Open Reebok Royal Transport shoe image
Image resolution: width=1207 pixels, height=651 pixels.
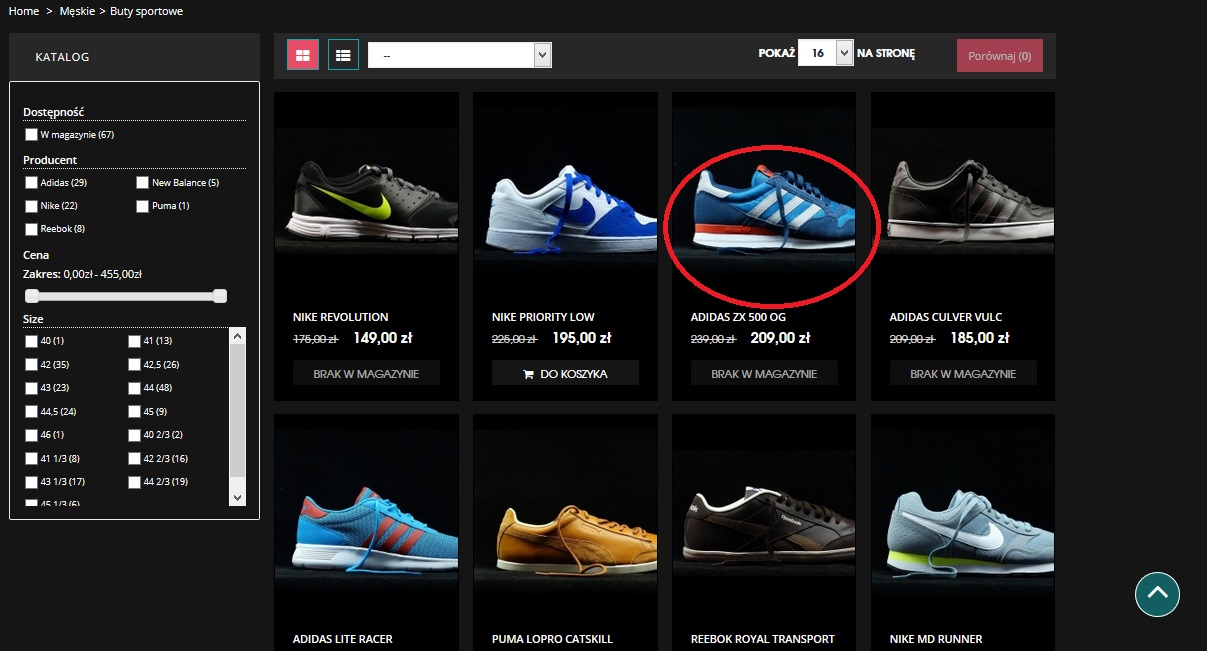pos(764,515)
